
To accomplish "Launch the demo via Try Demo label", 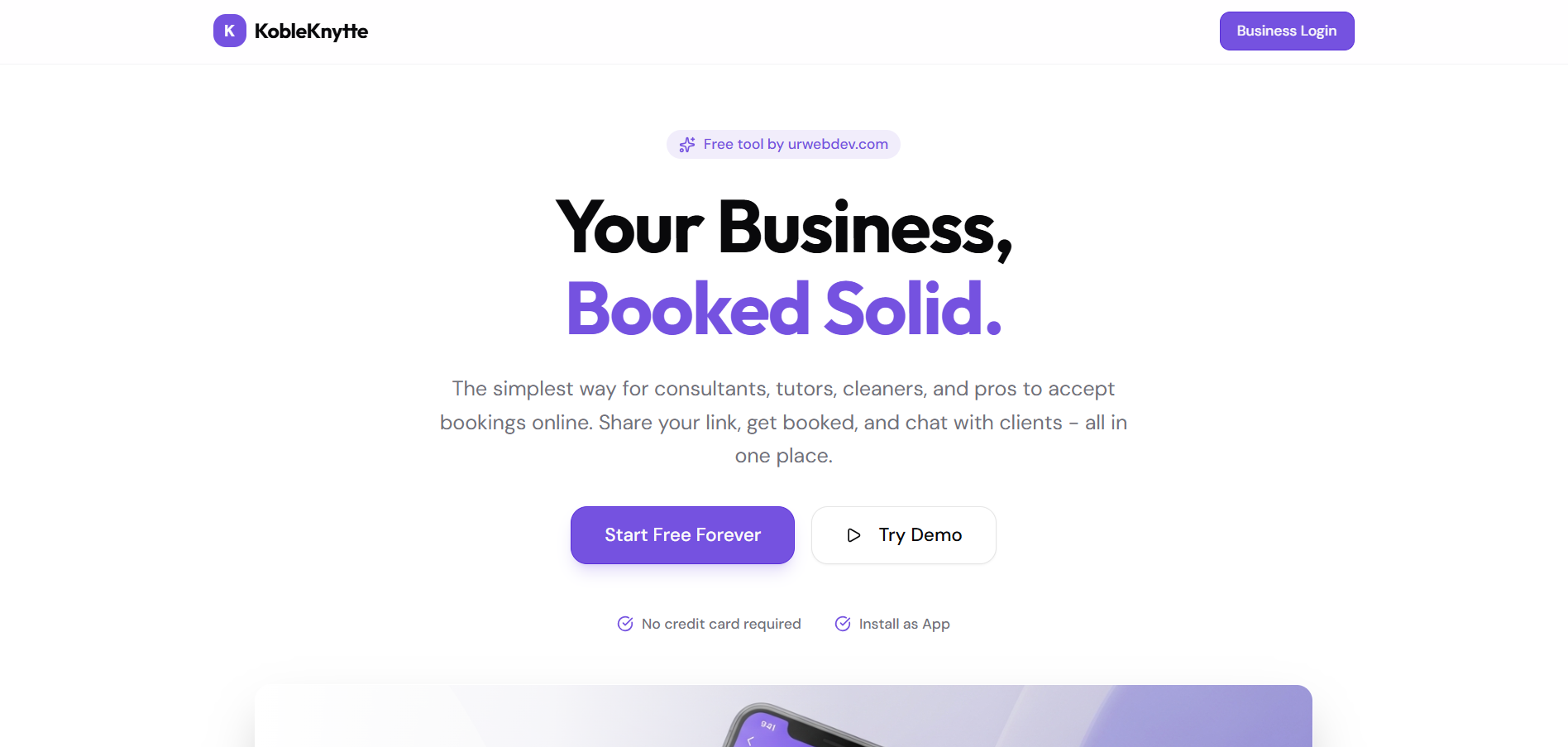I will pos(920,535).
